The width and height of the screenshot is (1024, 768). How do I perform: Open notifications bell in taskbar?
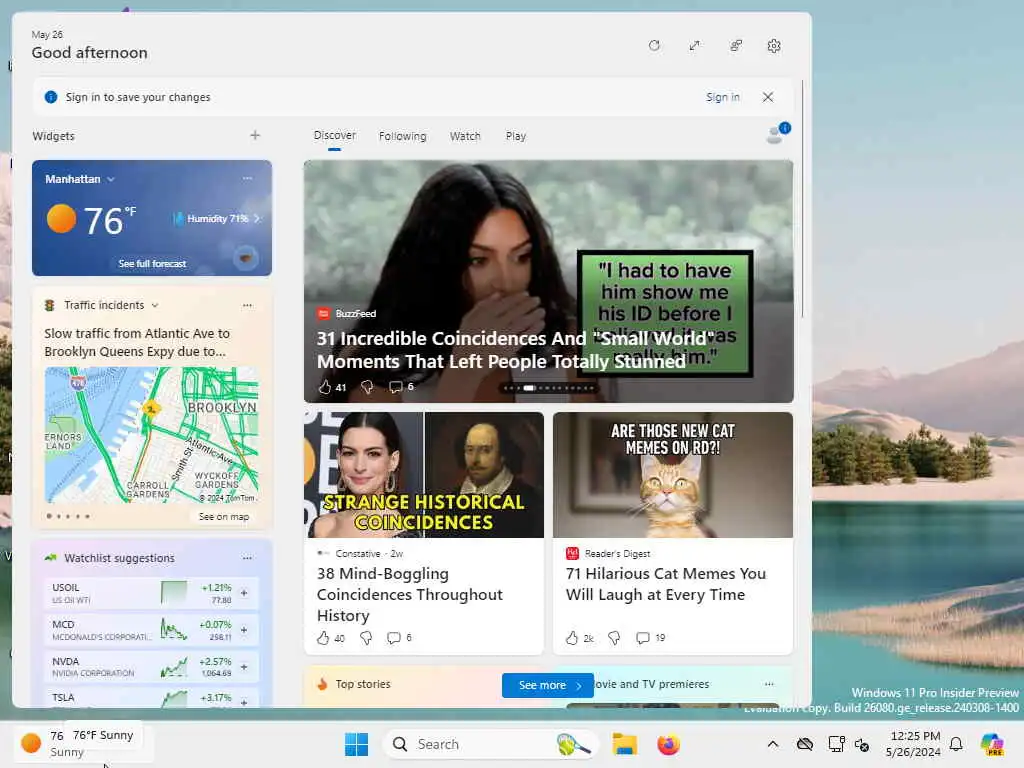[956, 744]
